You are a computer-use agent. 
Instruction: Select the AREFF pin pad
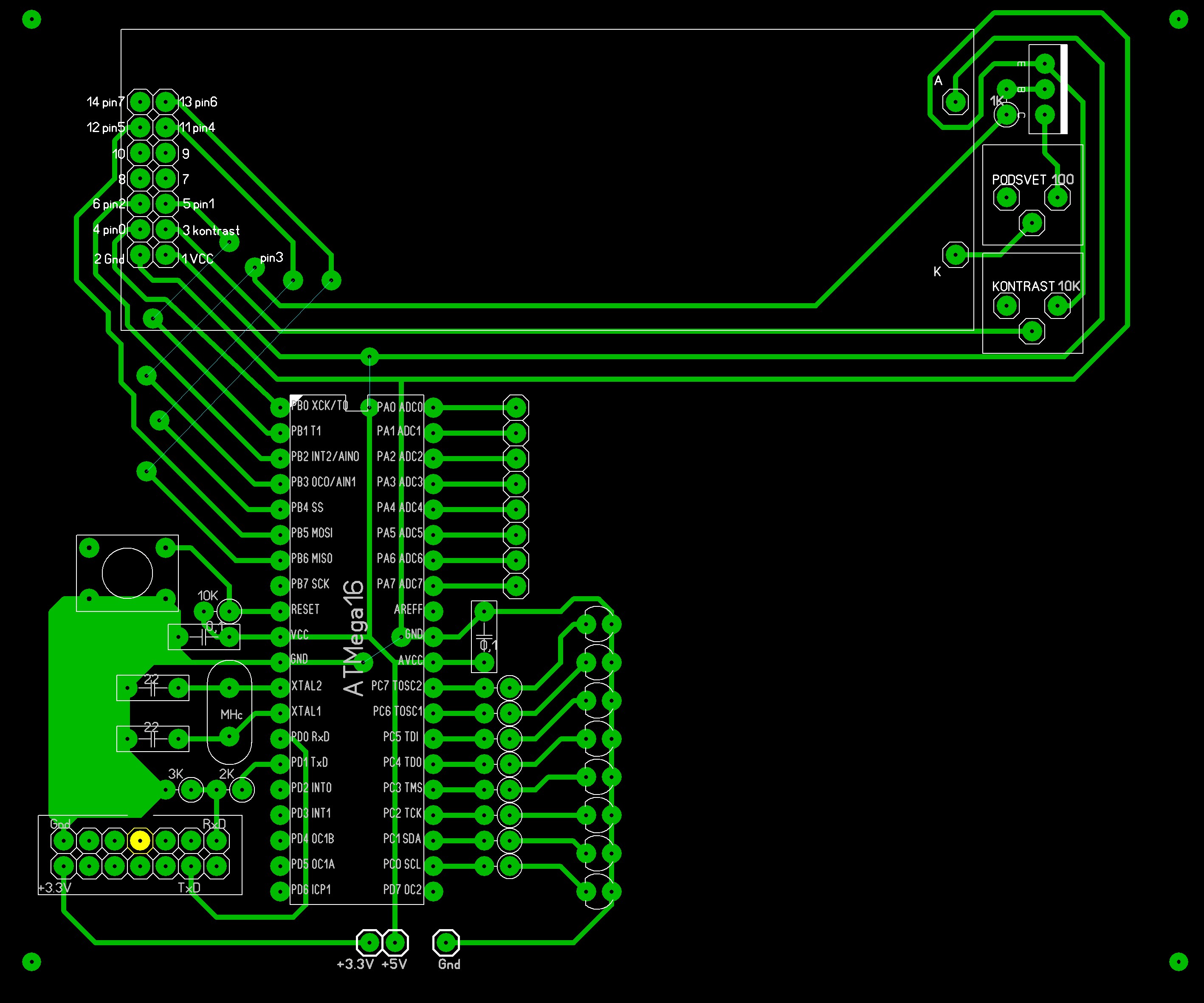[434, 611]
